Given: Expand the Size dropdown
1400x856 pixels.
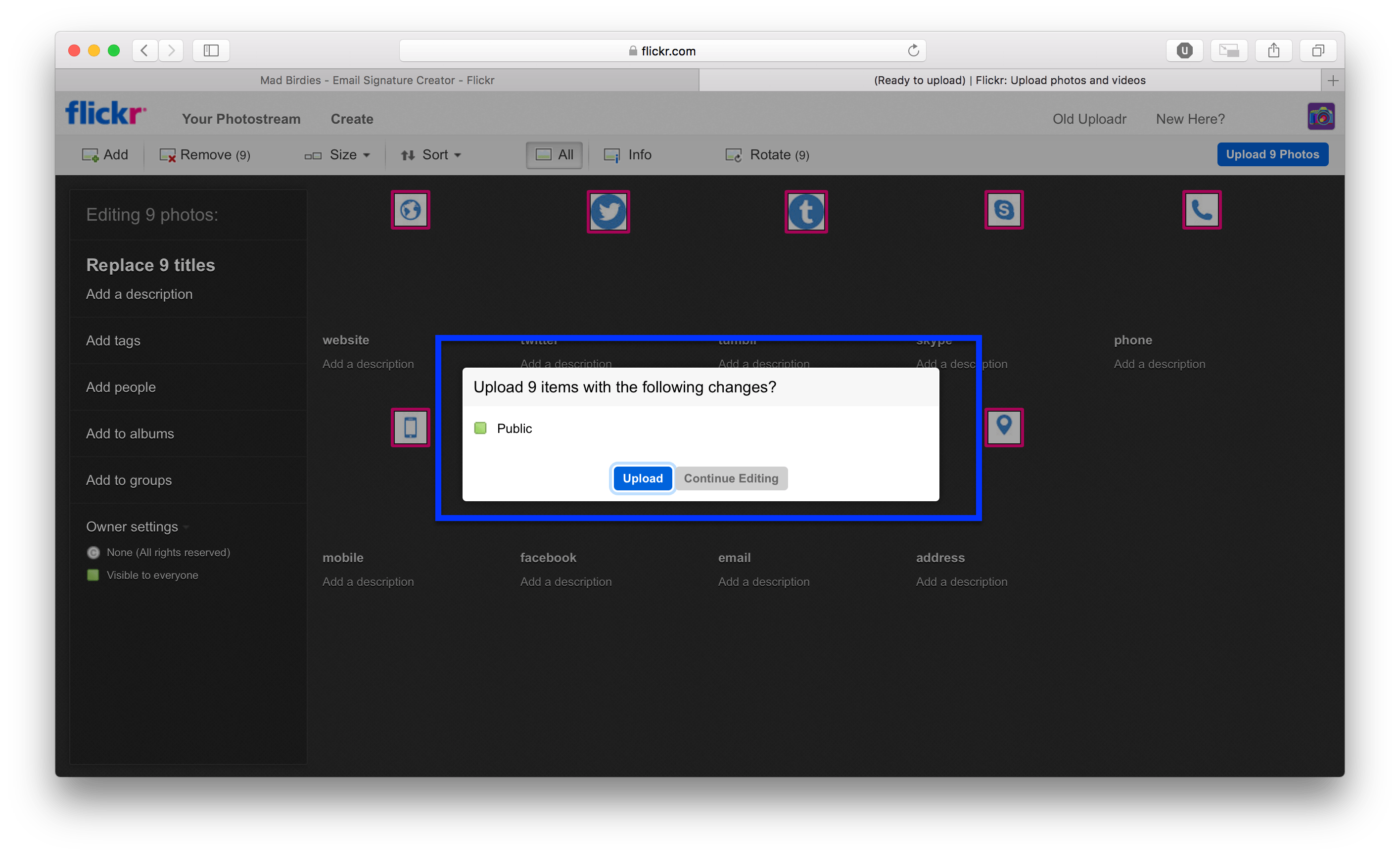Looking at the screenshot, I should (x=337, y=154).
